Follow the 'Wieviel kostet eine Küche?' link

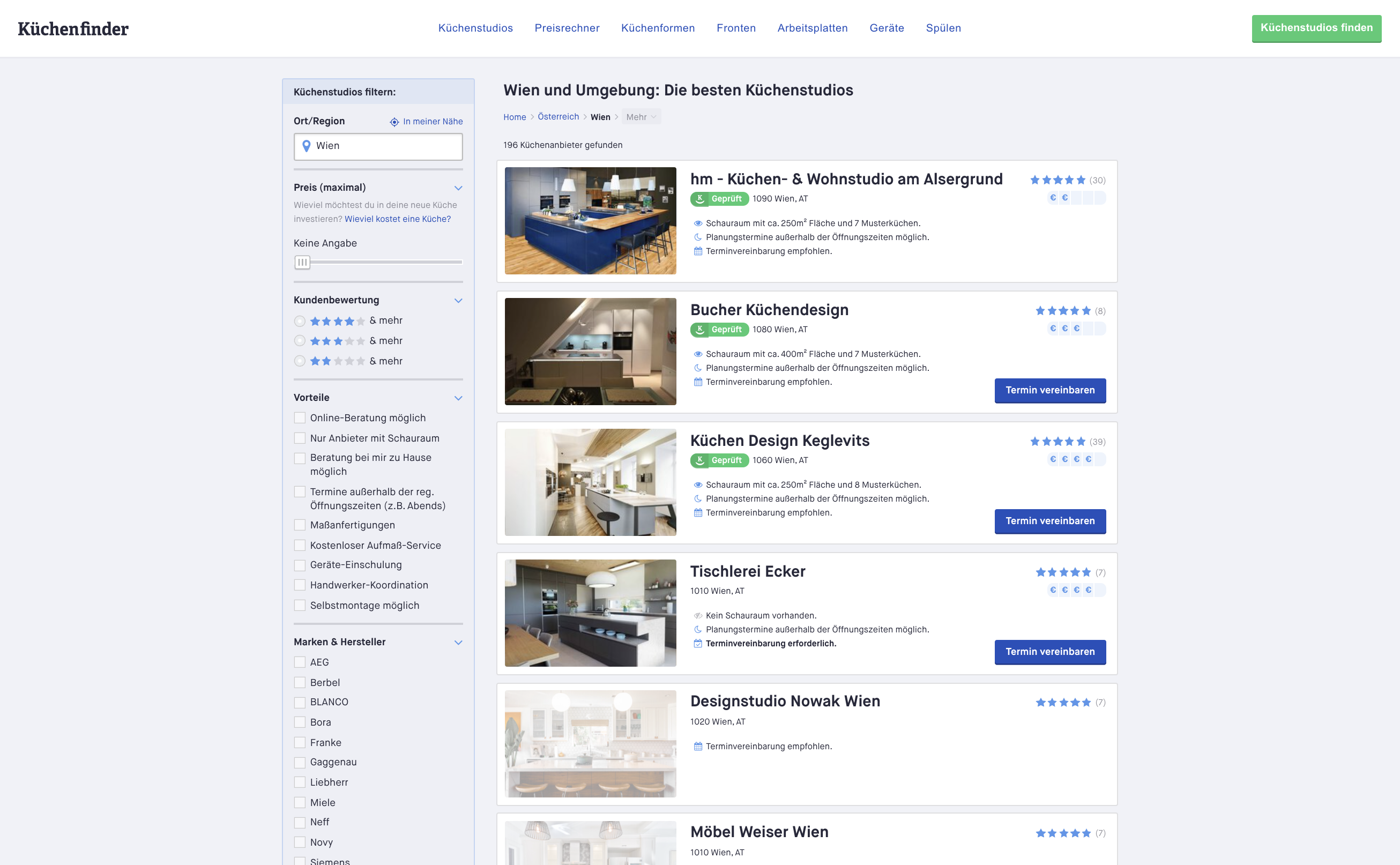coord(398,219)
